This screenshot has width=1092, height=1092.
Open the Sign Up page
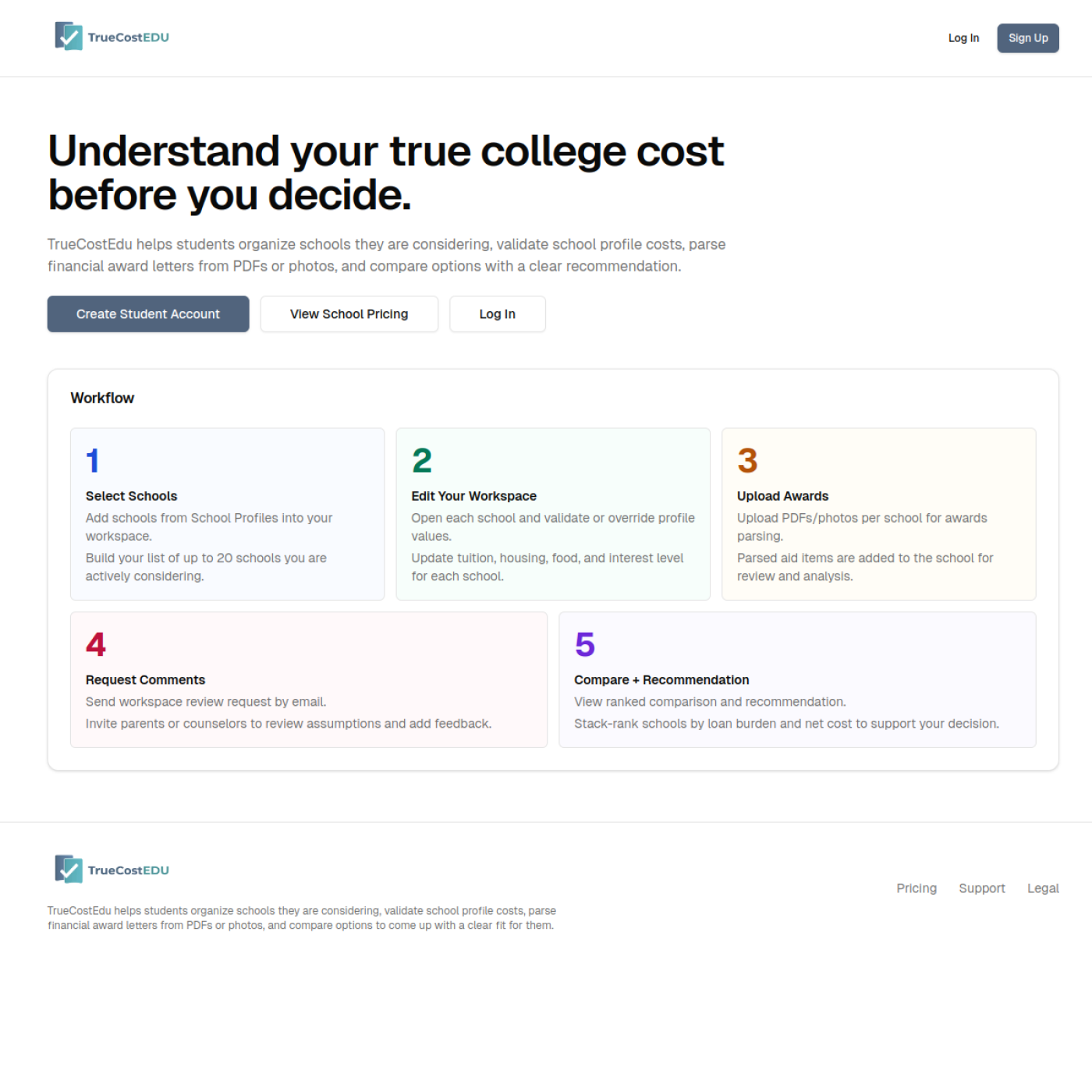tap(1027, 37)
